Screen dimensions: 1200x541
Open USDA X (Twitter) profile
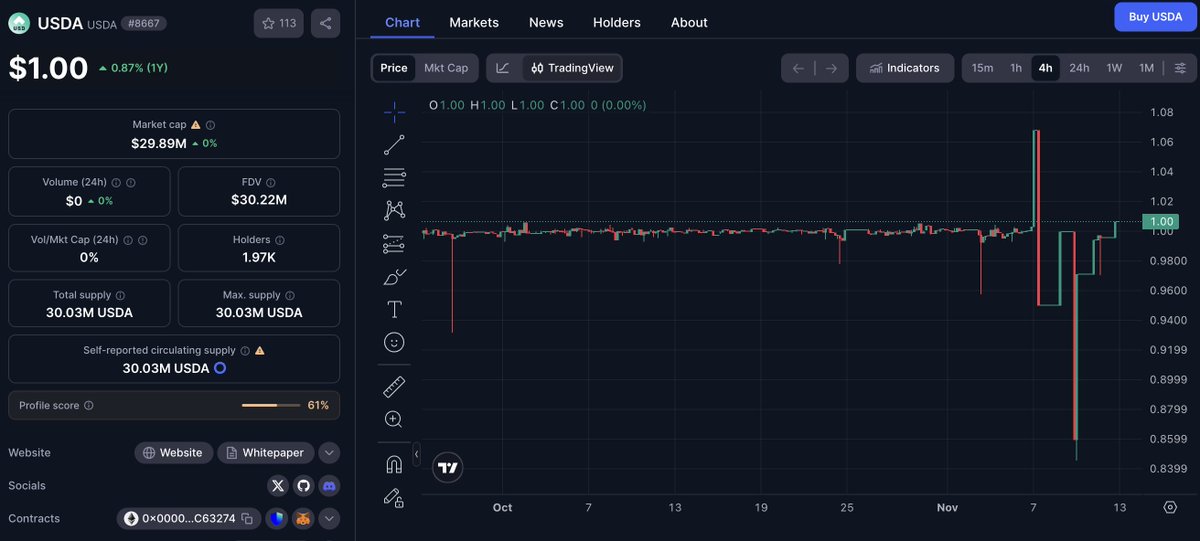(278, 486)
